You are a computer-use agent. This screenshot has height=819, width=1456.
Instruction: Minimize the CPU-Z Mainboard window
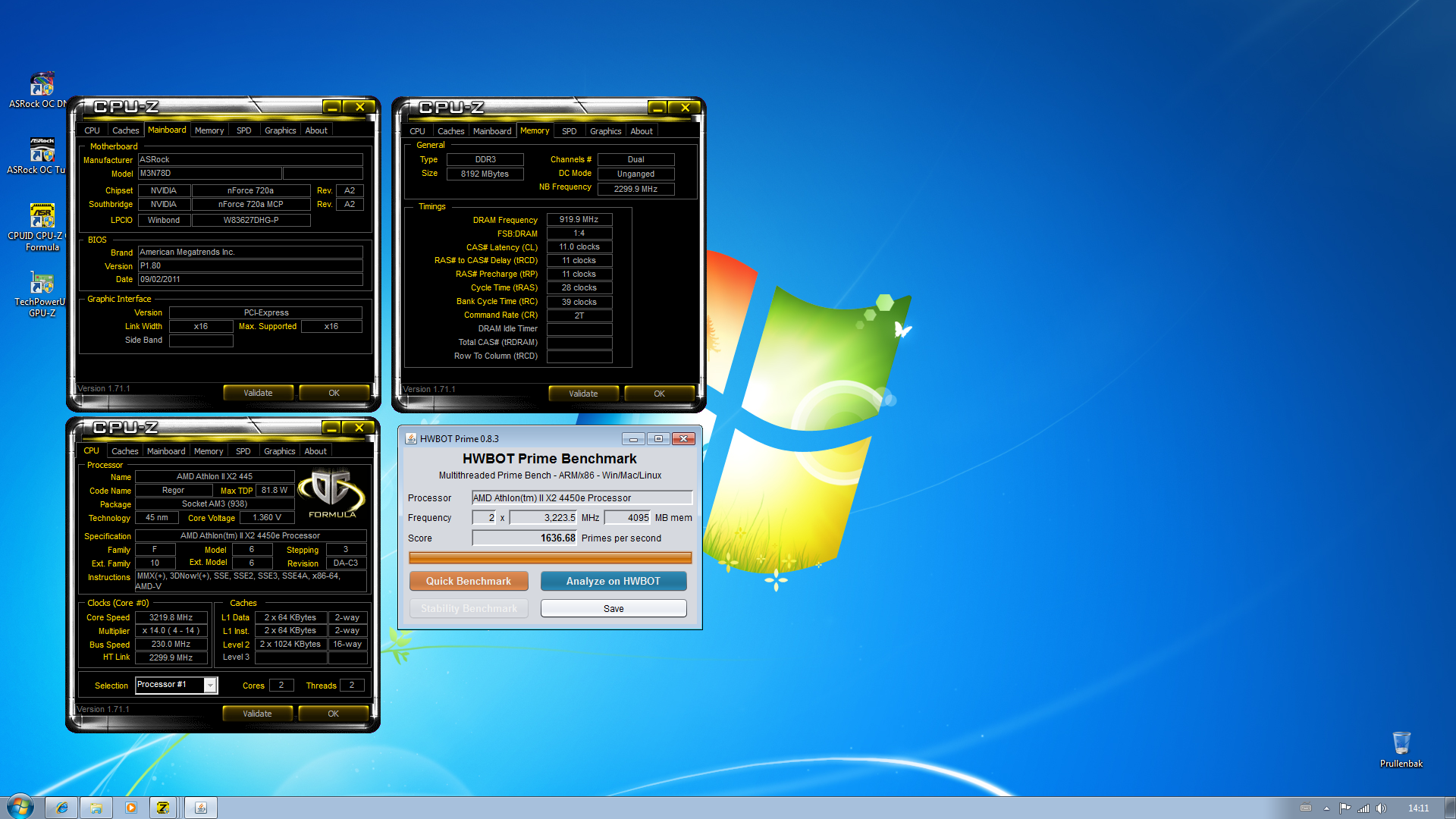click(x=331, y=107)
